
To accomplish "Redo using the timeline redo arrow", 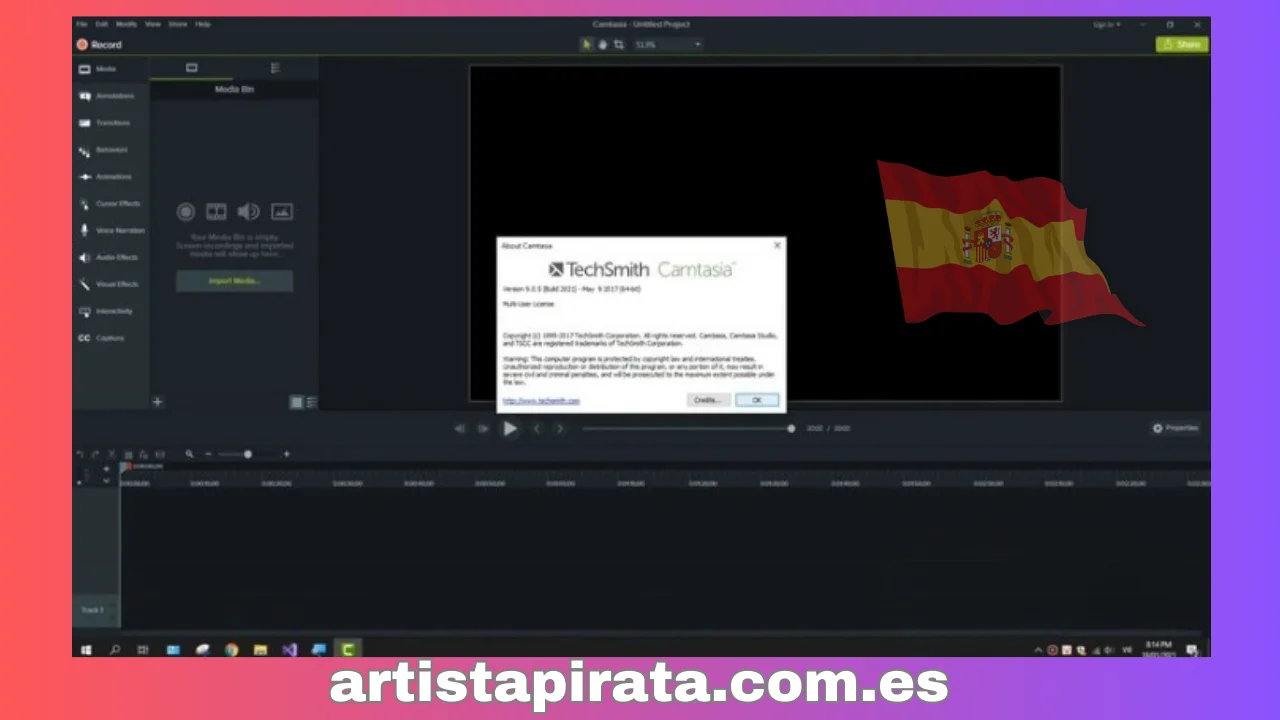I will tap(96, 454).
